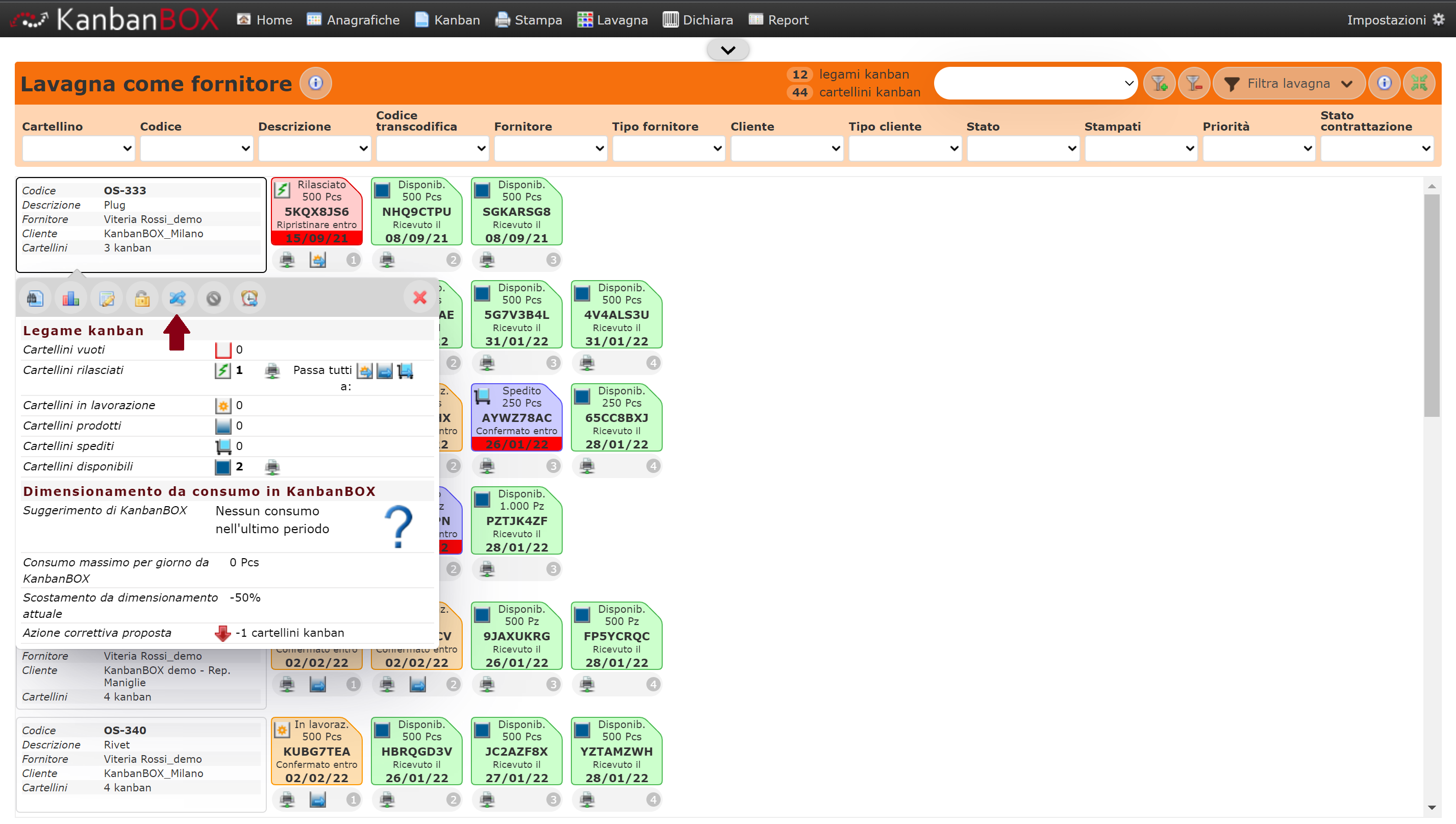Print kanban card 5KQX8JS6
Image resolution: width=1456 pixels, height=824 pixels.
[287, 260]
